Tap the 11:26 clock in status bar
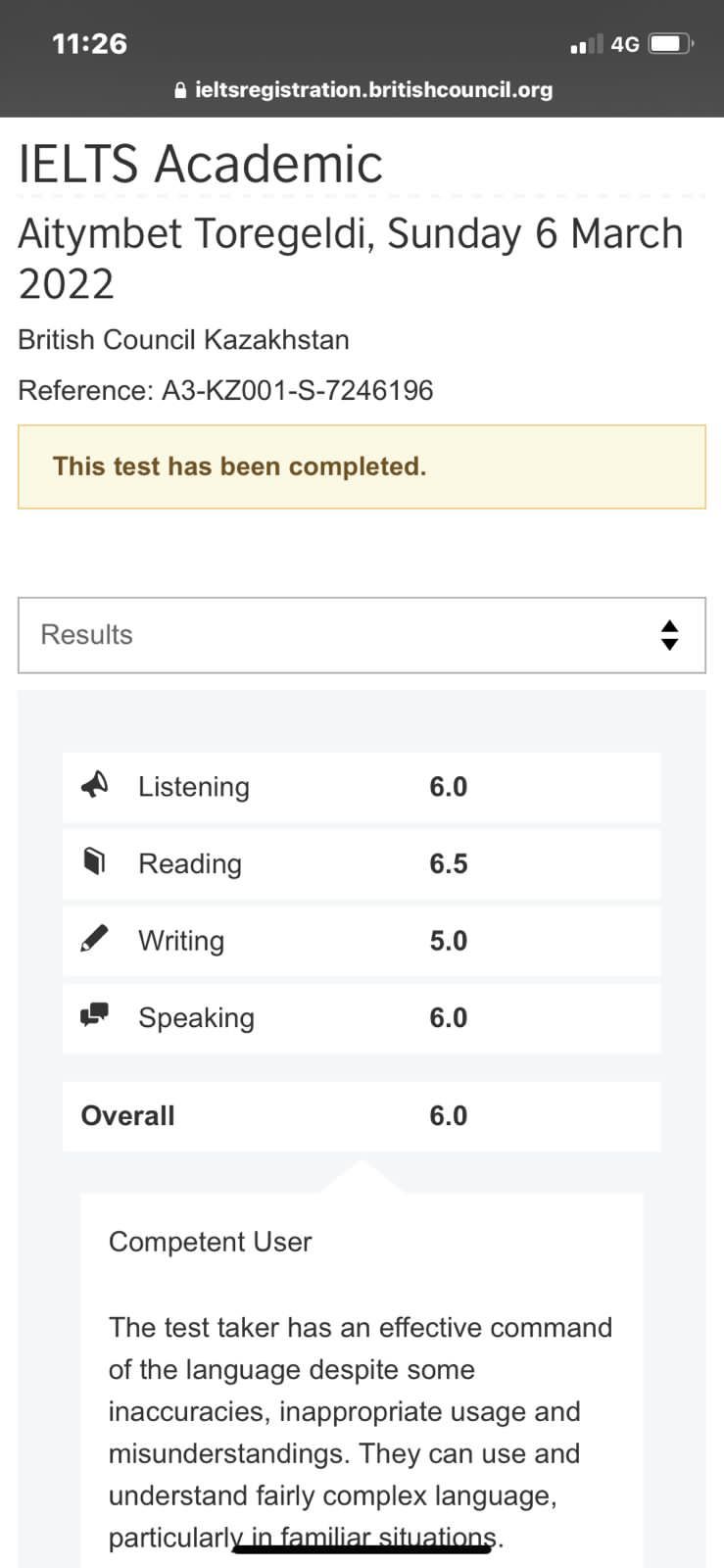This screenshot has height=1568, width=724. 89,44
